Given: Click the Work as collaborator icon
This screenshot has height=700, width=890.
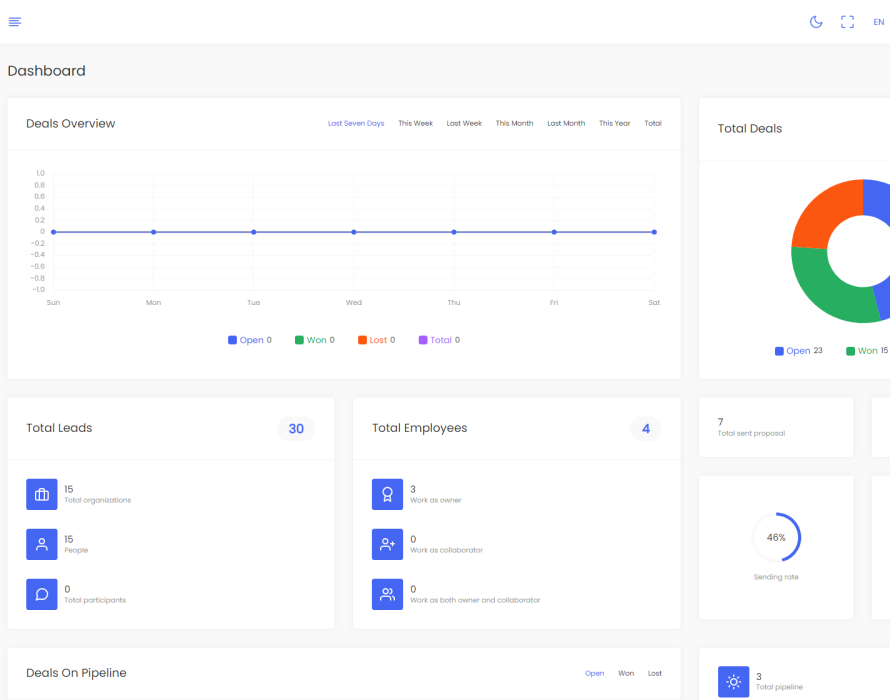Looking at the screenshot, I should click(387, 544).
